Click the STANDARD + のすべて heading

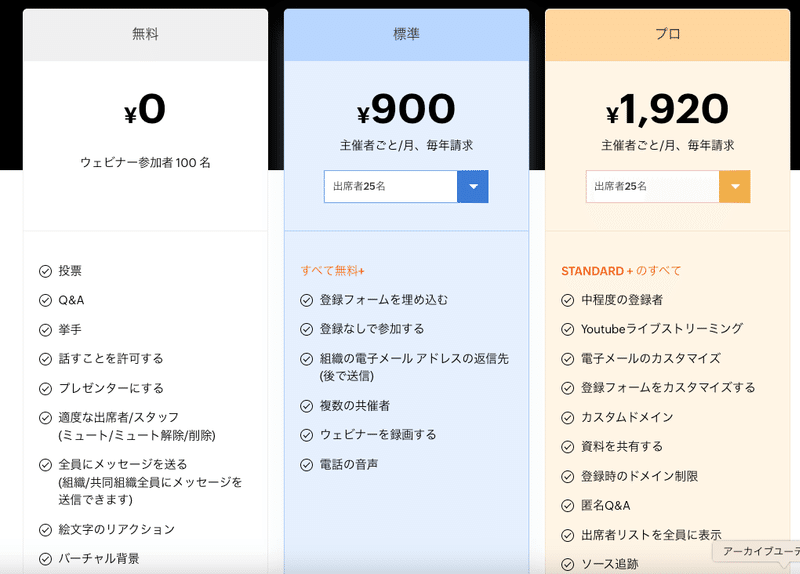point(621,271)
